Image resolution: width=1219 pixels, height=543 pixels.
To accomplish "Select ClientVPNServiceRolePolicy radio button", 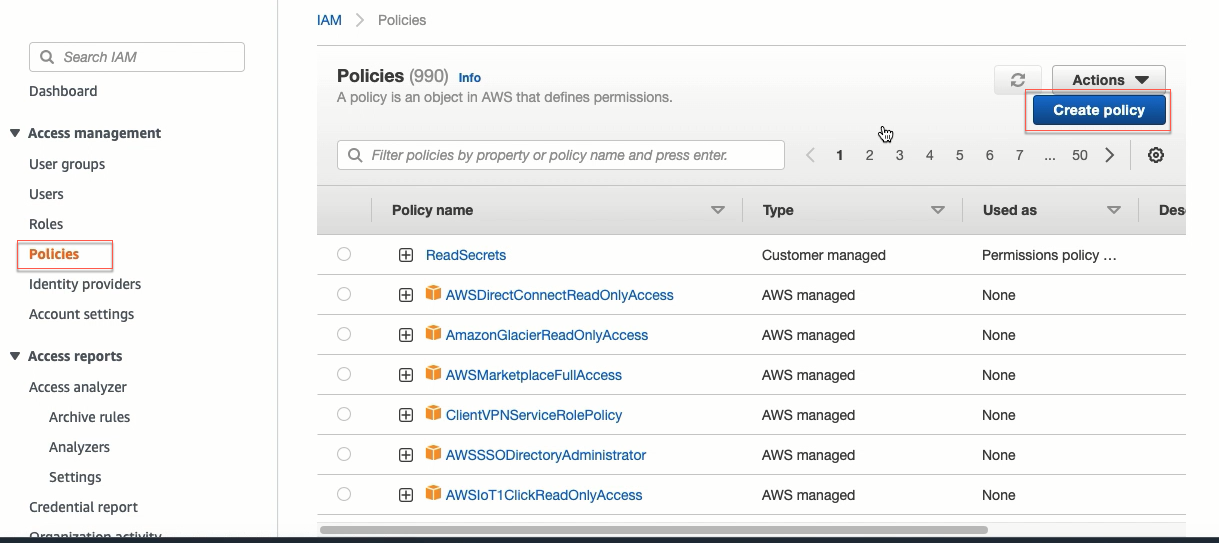I will (344, 414).
